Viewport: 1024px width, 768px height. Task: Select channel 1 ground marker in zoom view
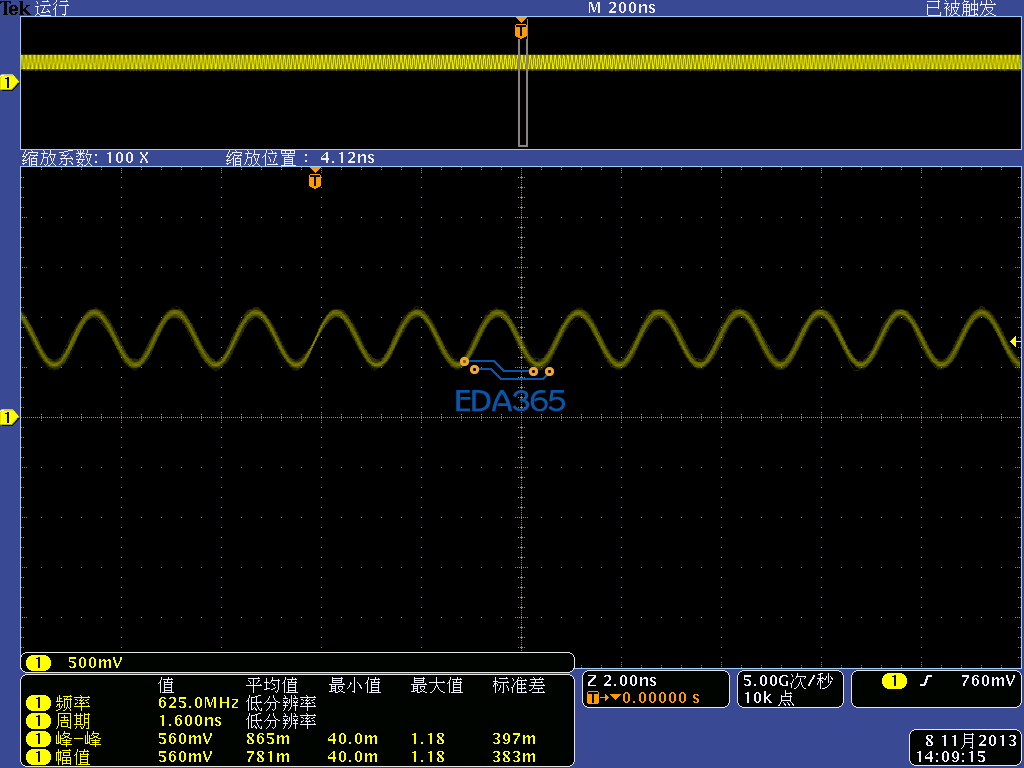click(x=9, y=416)
